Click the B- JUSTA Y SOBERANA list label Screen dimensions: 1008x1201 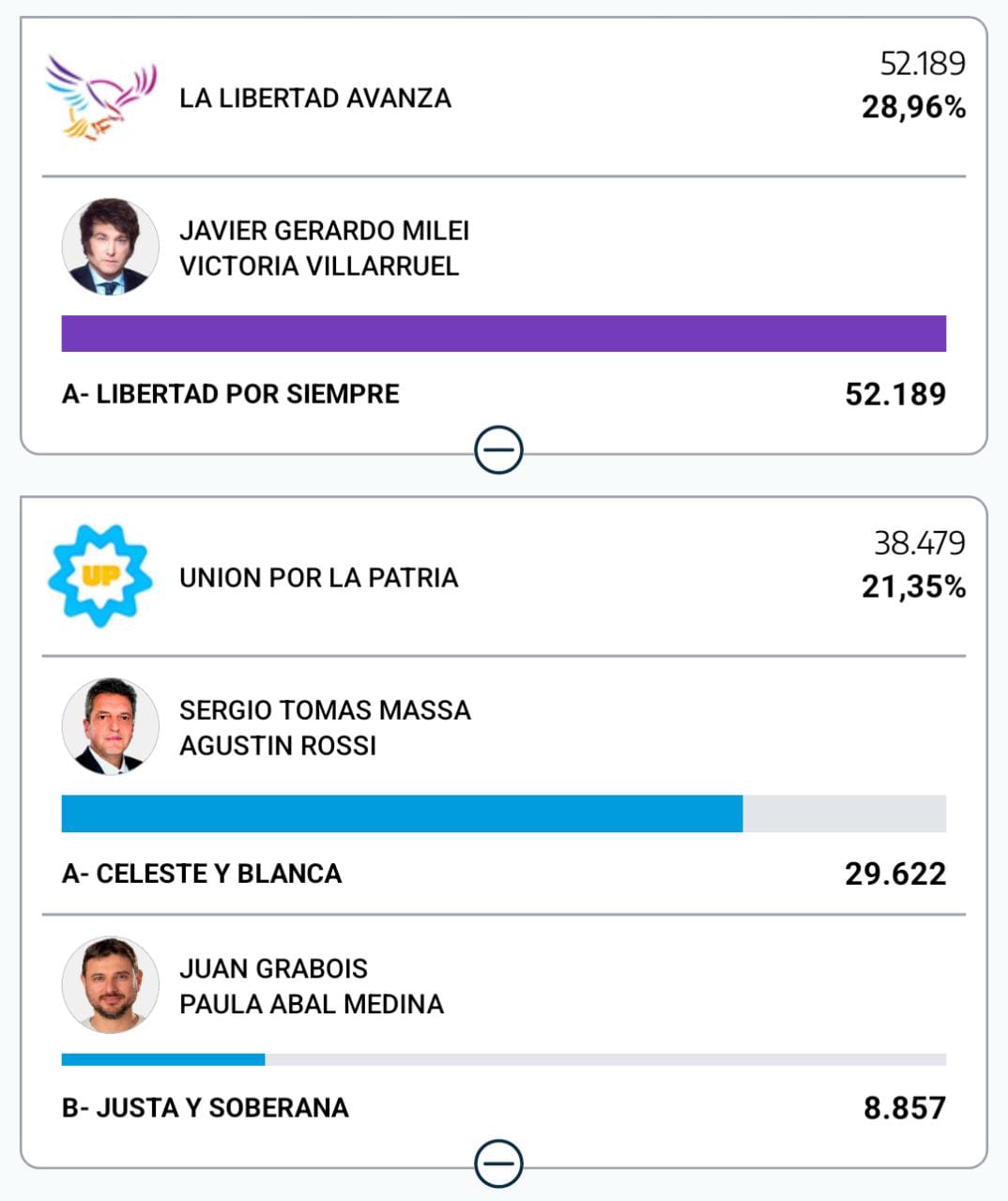coord(206,1108)
